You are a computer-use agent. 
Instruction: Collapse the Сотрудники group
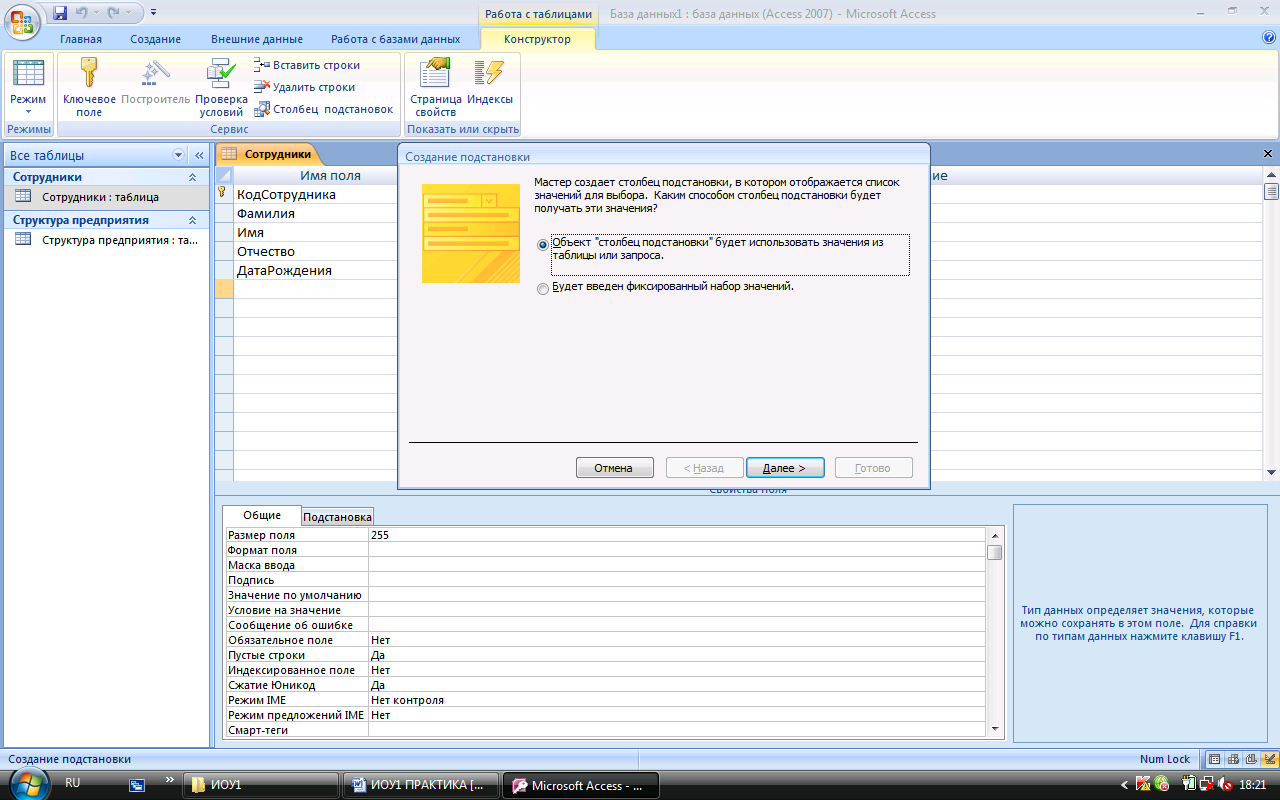193,177
